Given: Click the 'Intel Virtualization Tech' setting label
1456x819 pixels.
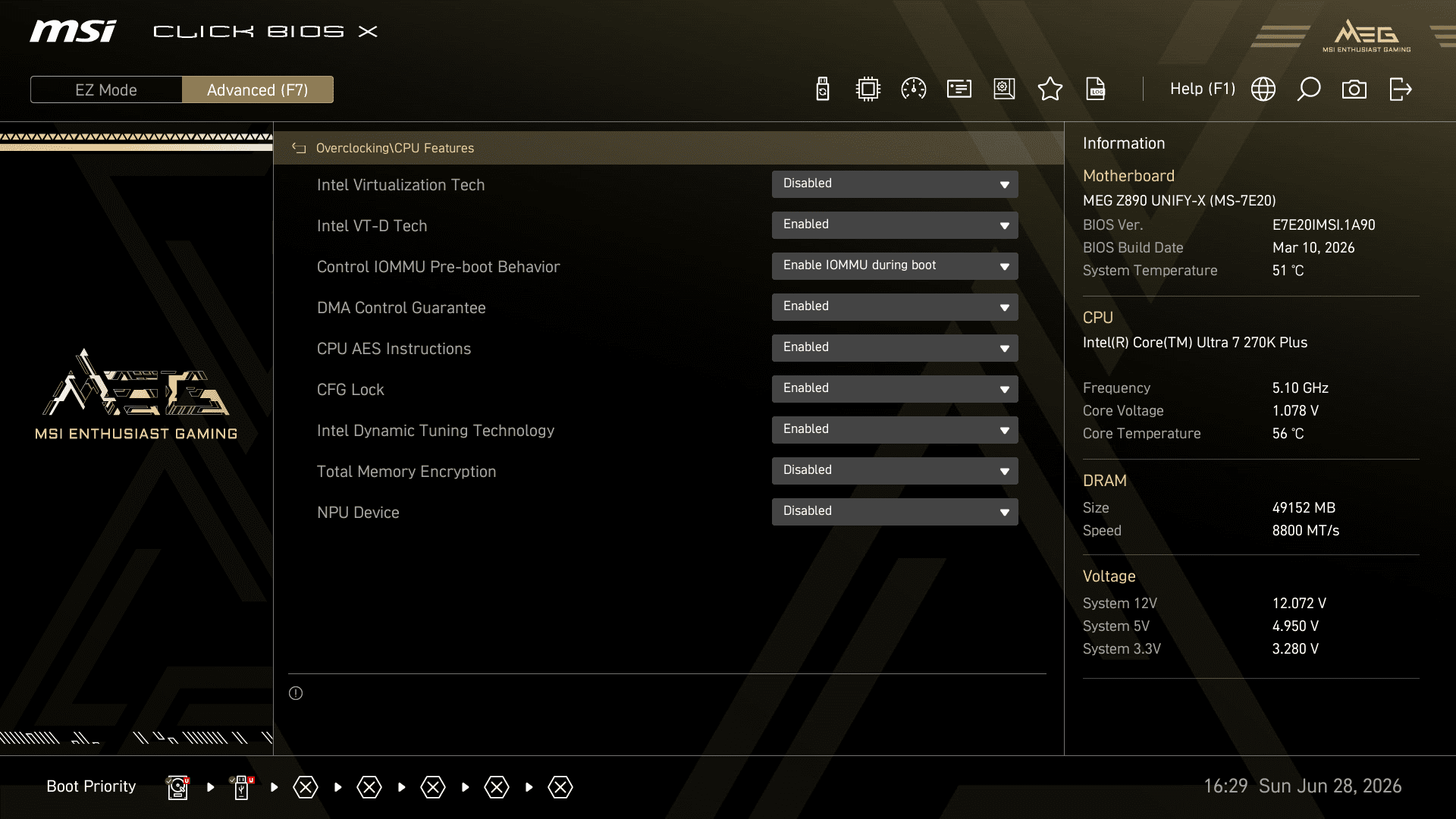Looking at the screenshot, I should [x=400, y=185].
